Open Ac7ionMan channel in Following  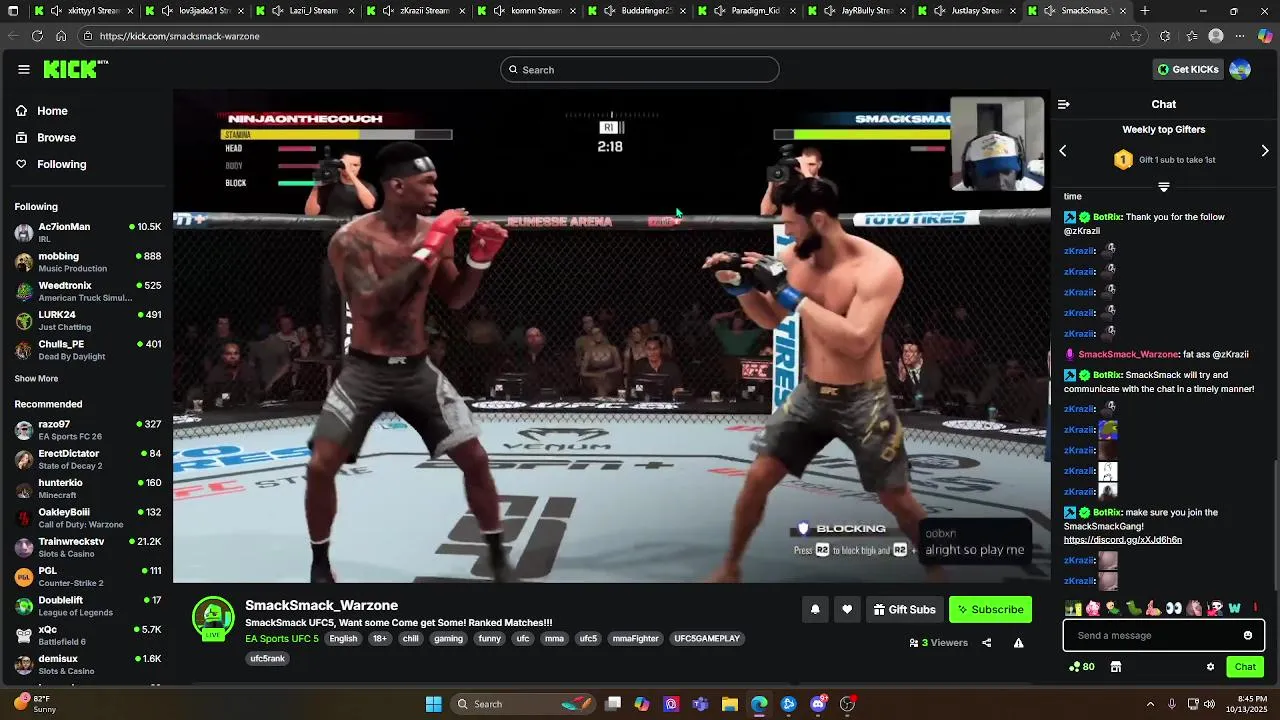[88, 232]
